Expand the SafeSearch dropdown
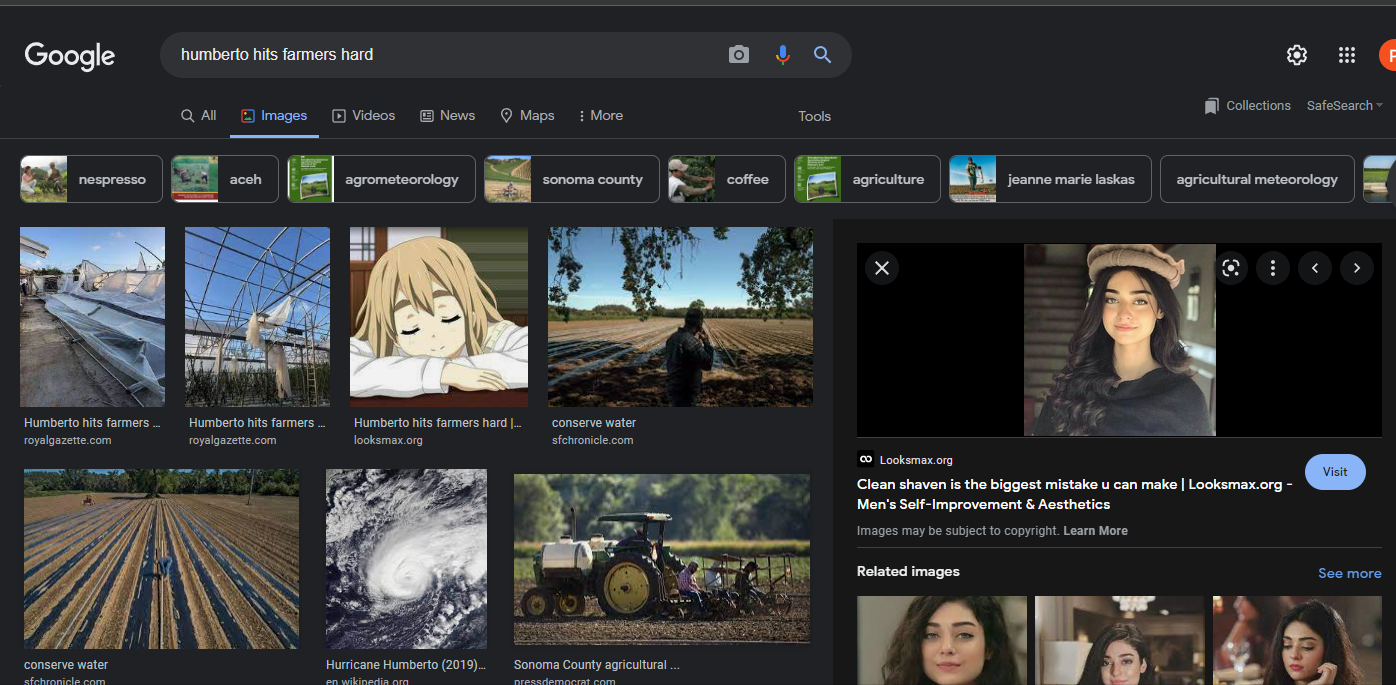Viewport: 1396px width, 685px height. point(1344,106)
